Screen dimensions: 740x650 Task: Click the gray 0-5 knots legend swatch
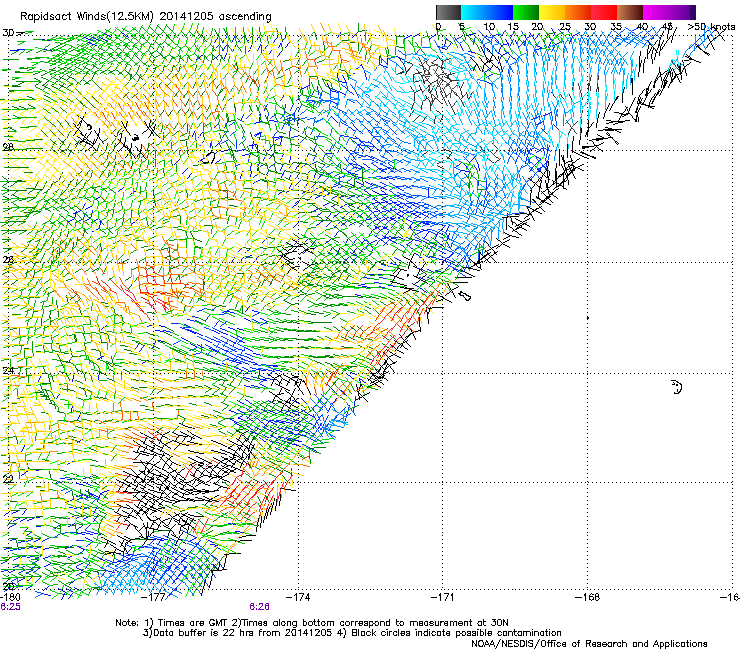pyautogui.click(x=448, y=12)
